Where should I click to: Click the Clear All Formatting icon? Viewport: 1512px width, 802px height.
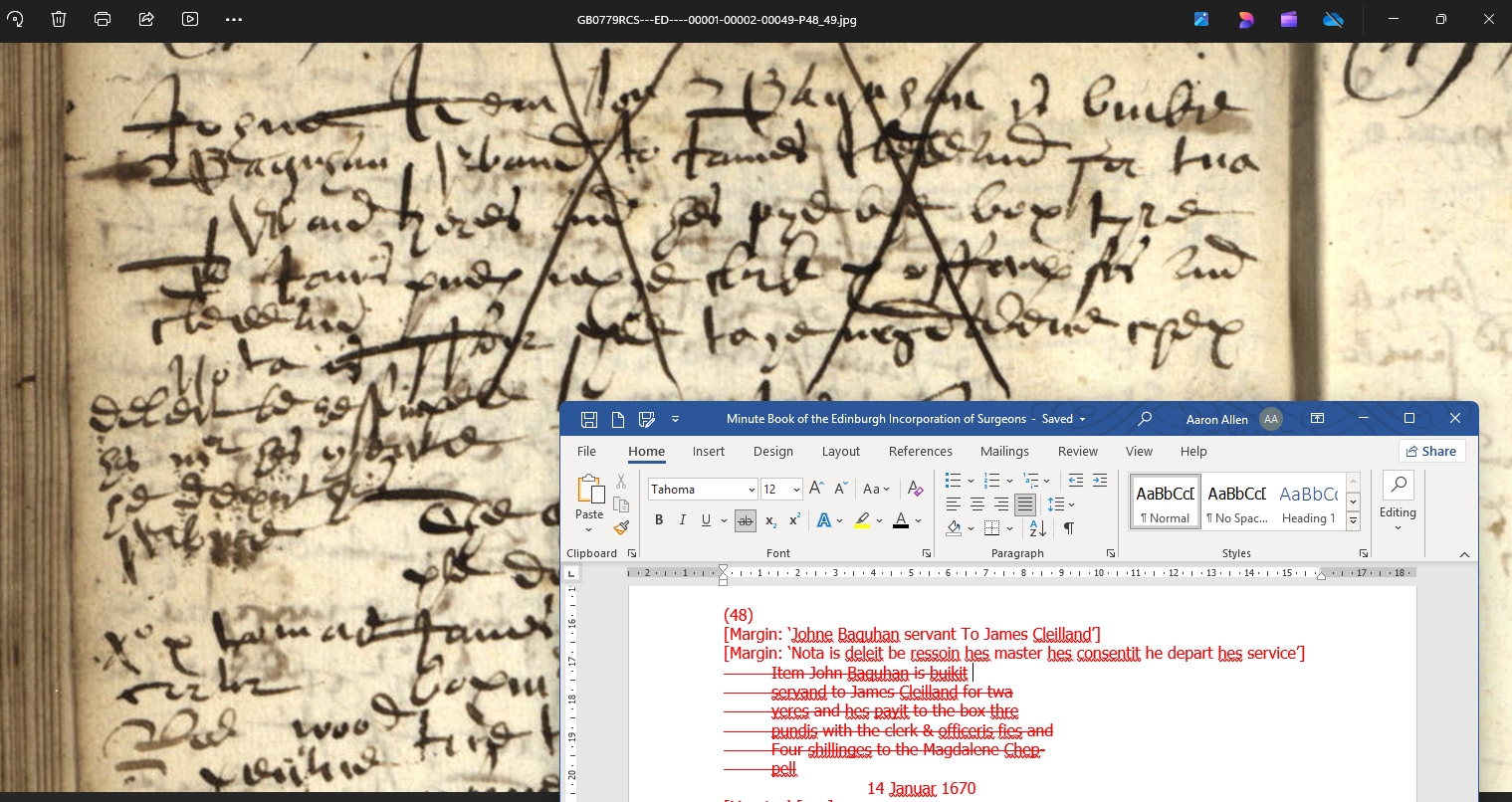915,489
